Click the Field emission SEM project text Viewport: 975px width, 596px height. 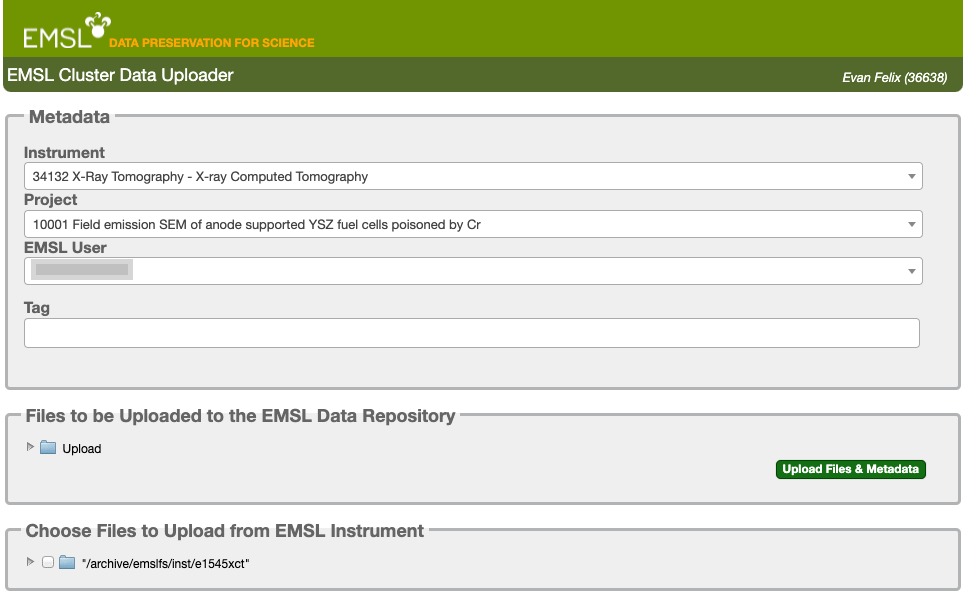coord(257,225)
